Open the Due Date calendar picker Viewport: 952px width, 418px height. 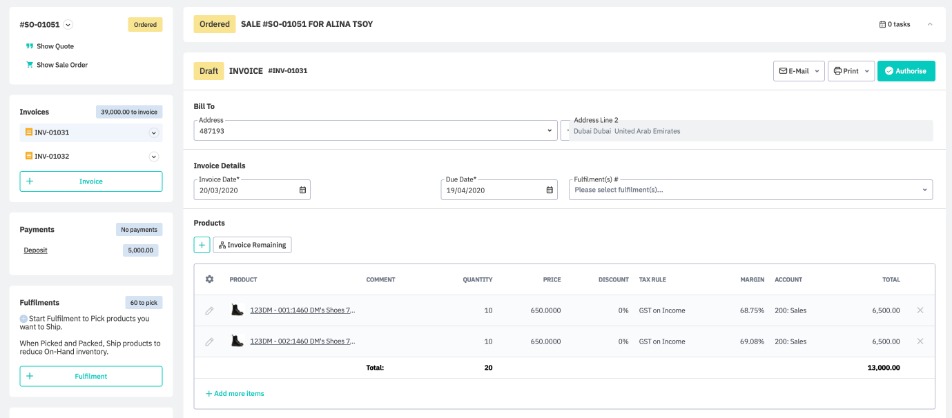point(549,190)
